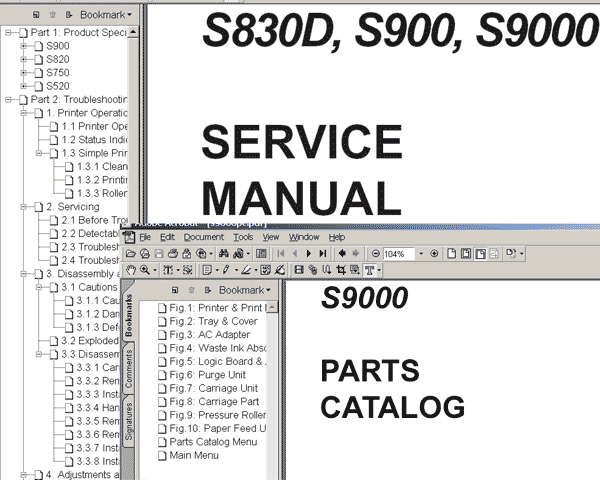Collapse the 2. Servicing bookmark node
Viewport: 600px width, 480px height.
pos(24,207)
